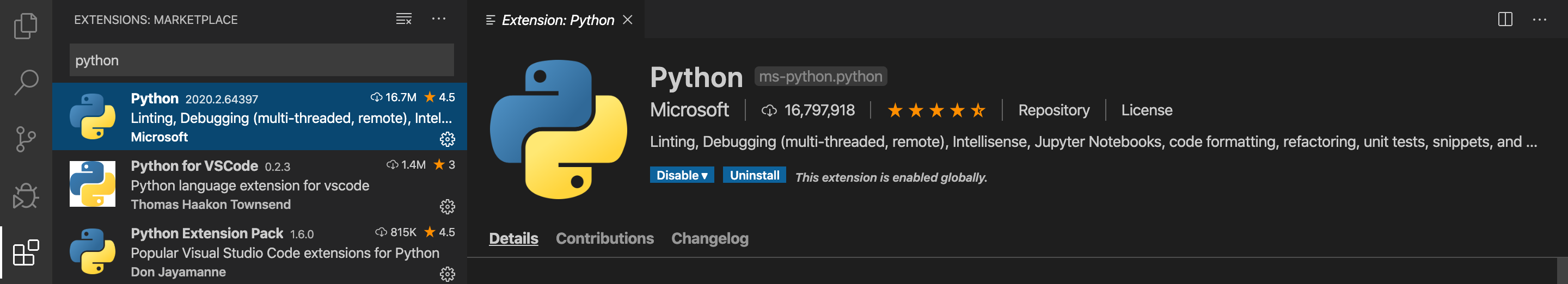Click in the python search box

(261, 60)
